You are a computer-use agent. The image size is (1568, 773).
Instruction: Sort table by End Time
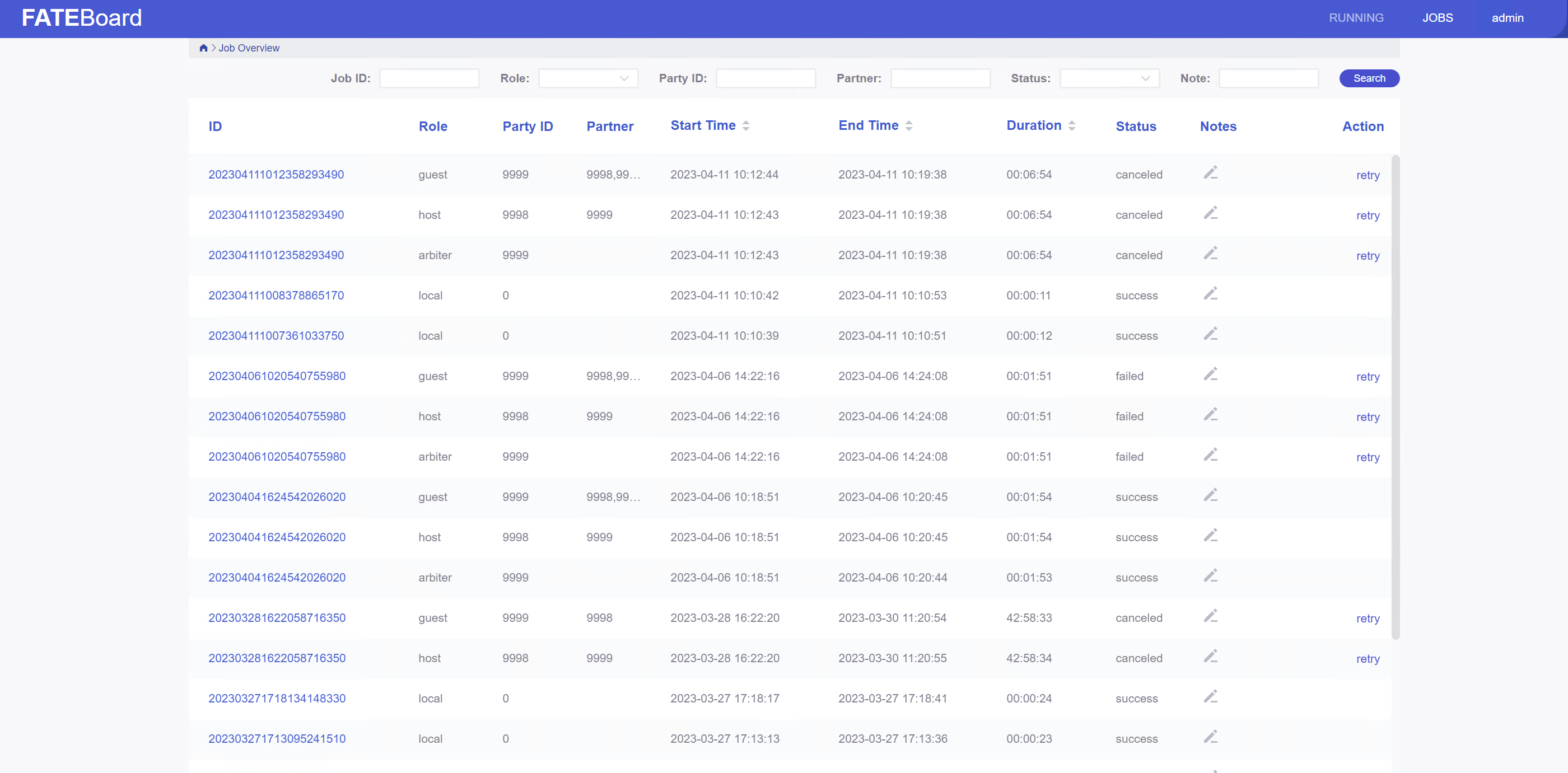[x=909, y=126]
